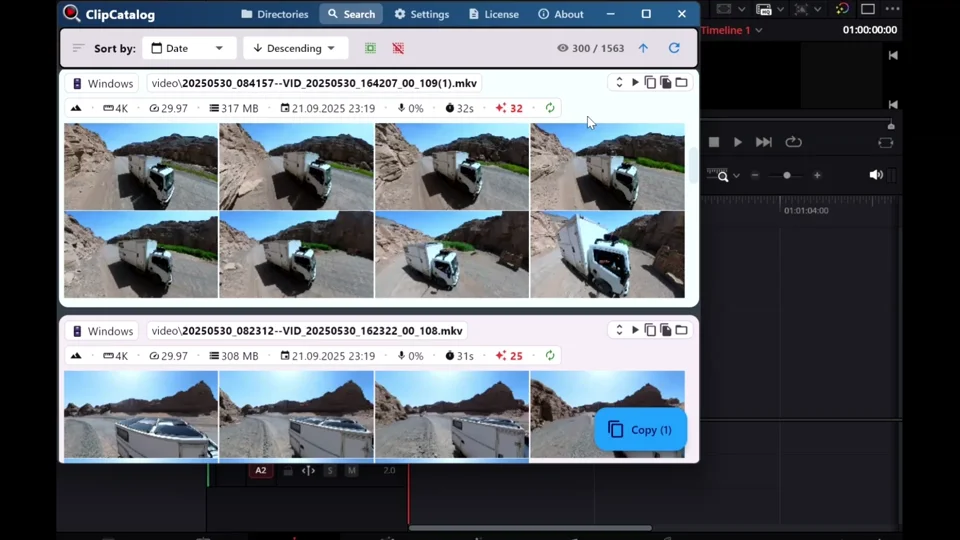Click the blue up-arrow icon in sort bar

tap(643, 48)
